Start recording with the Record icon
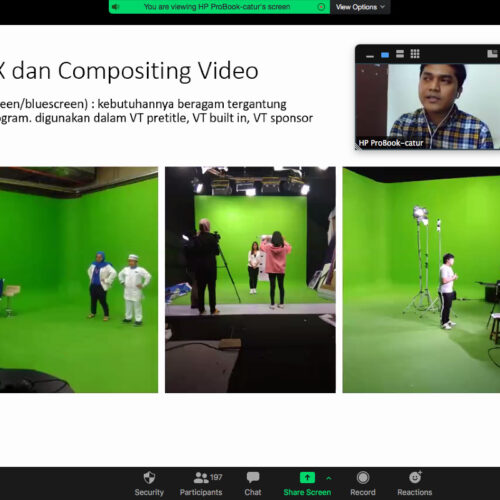This screenshot has width=500, height=500. [363, 477]
